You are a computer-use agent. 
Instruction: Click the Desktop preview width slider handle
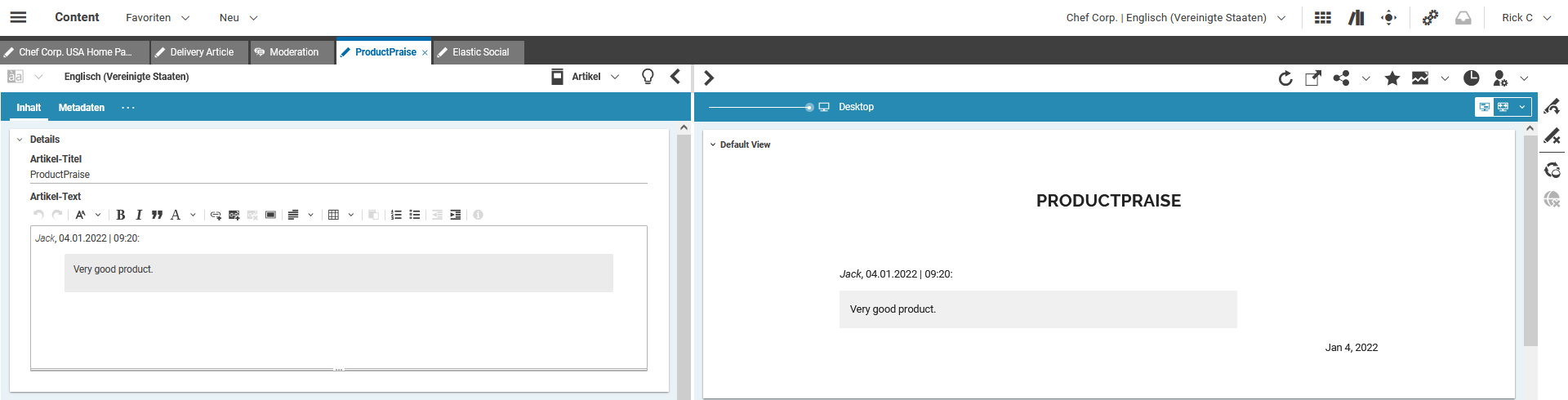tap(809, 108)
